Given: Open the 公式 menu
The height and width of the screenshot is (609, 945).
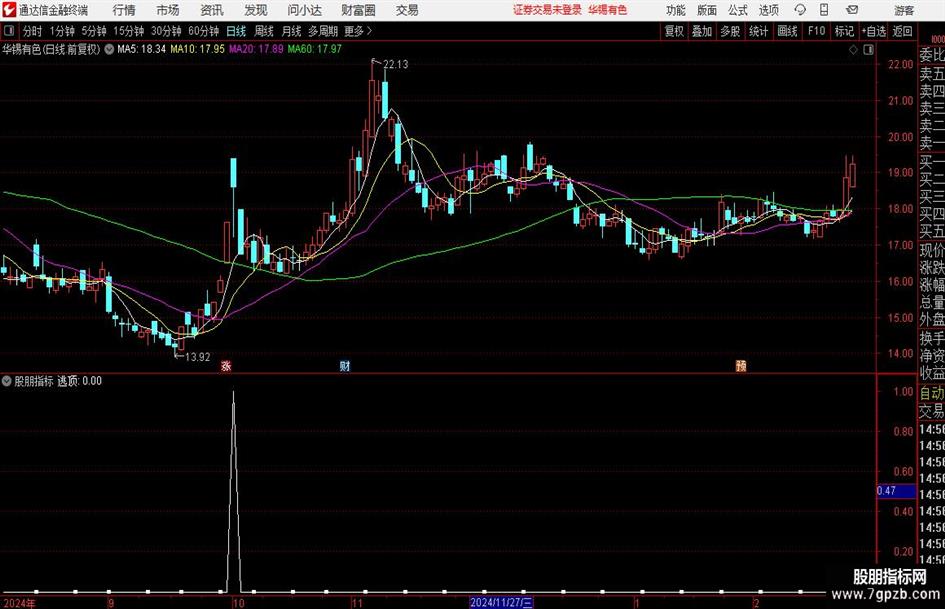Looking at the screenshot, I should (738, 10).
